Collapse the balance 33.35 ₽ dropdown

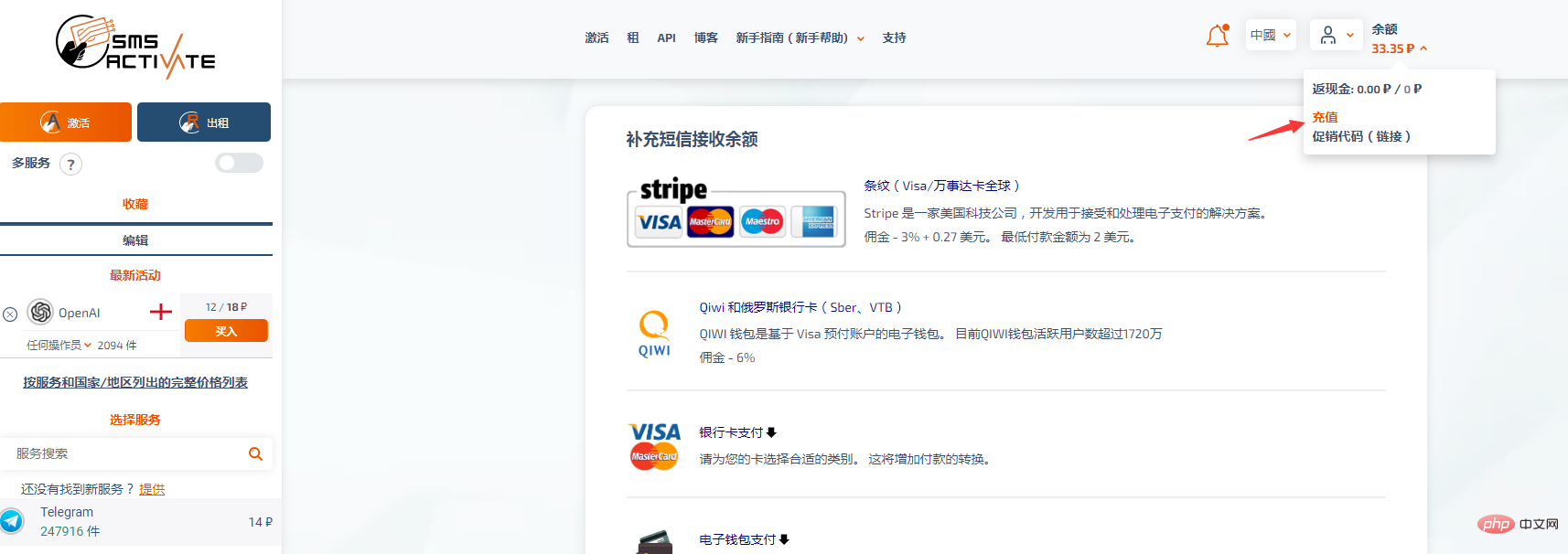[1399, 48]
